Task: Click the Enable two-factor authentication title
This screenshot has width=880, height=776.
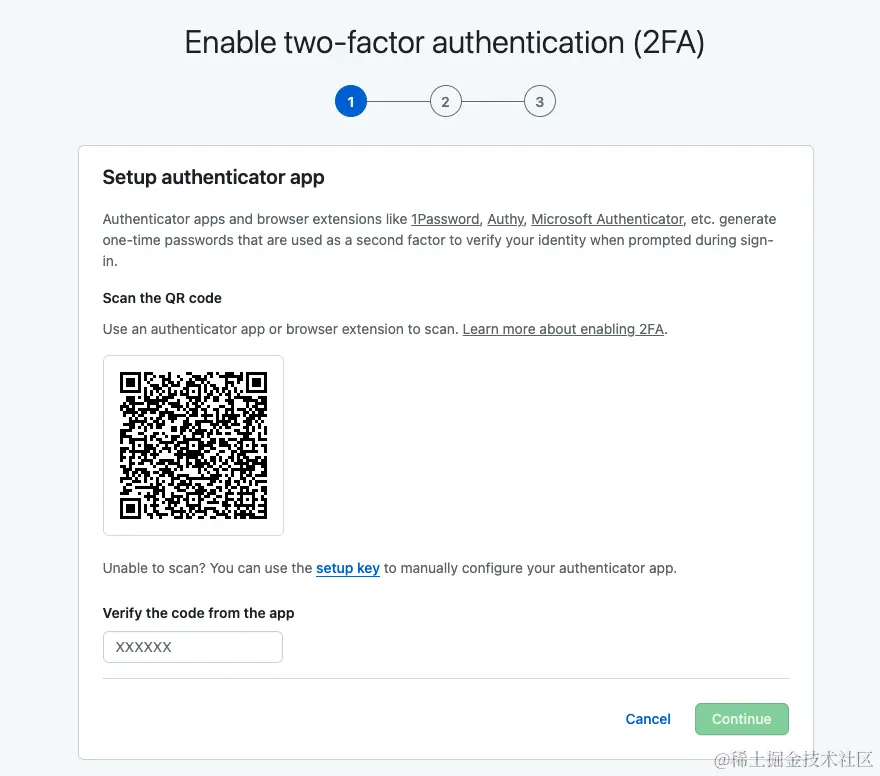Action: click(445, 43)
